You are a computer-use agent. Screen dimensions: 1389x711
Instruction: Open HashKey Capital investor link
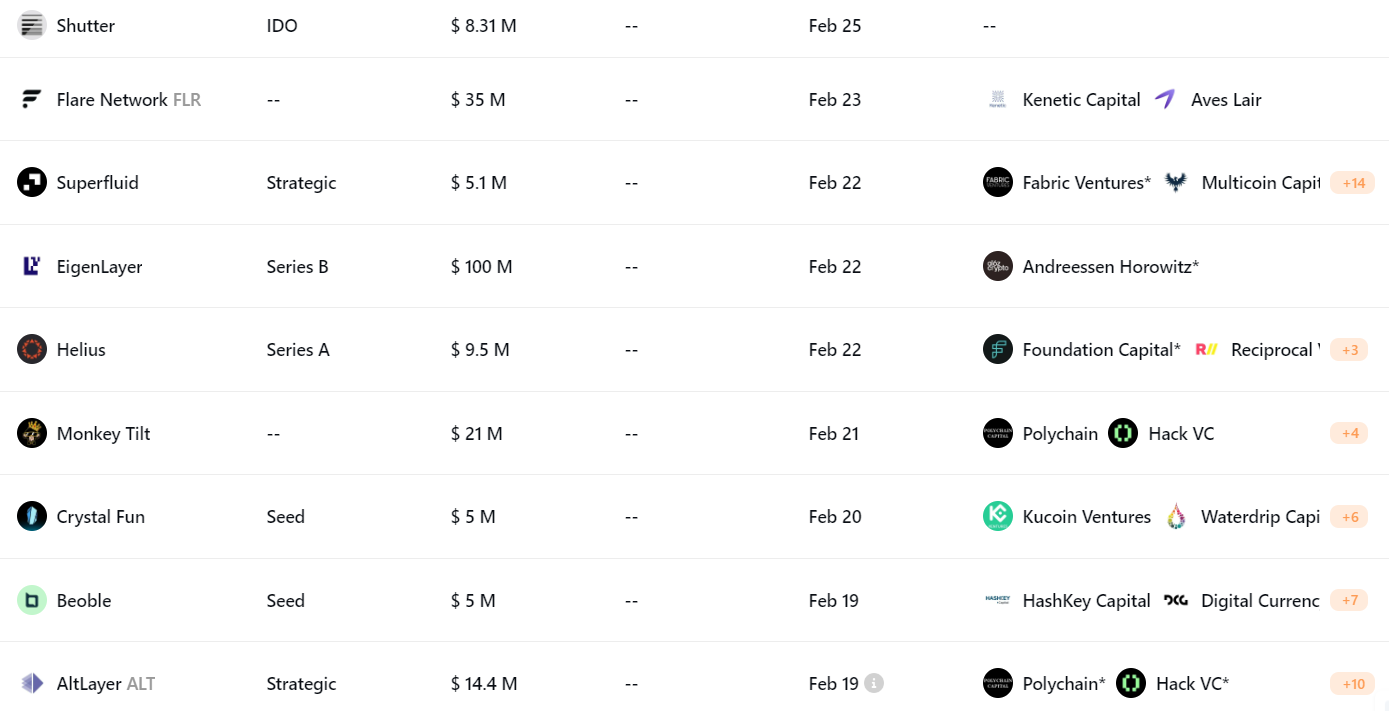click(x=1086, y=601)
